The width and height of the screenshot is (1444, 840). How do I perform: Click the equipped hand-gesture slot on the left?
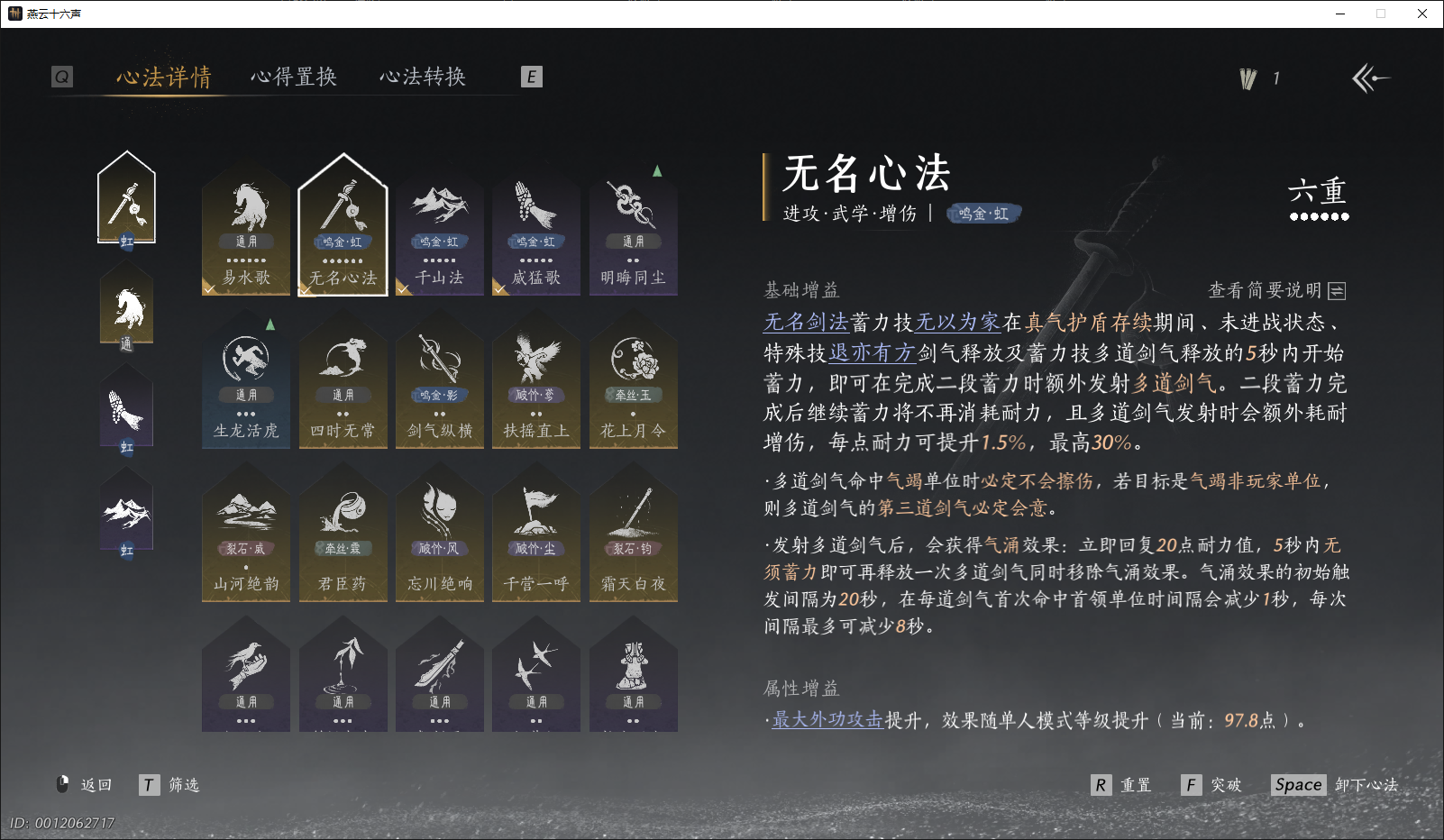click(127, 410)
